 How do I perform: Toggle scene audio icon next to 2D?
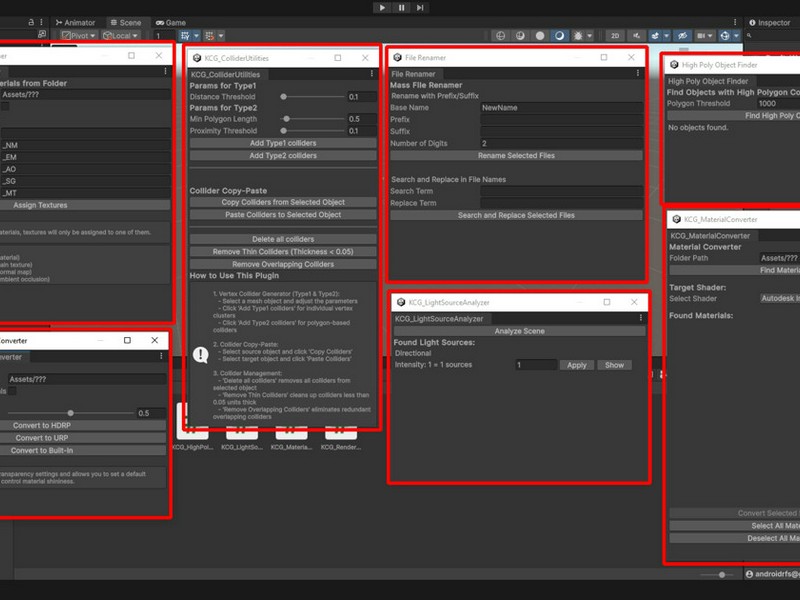pos(636,36)
